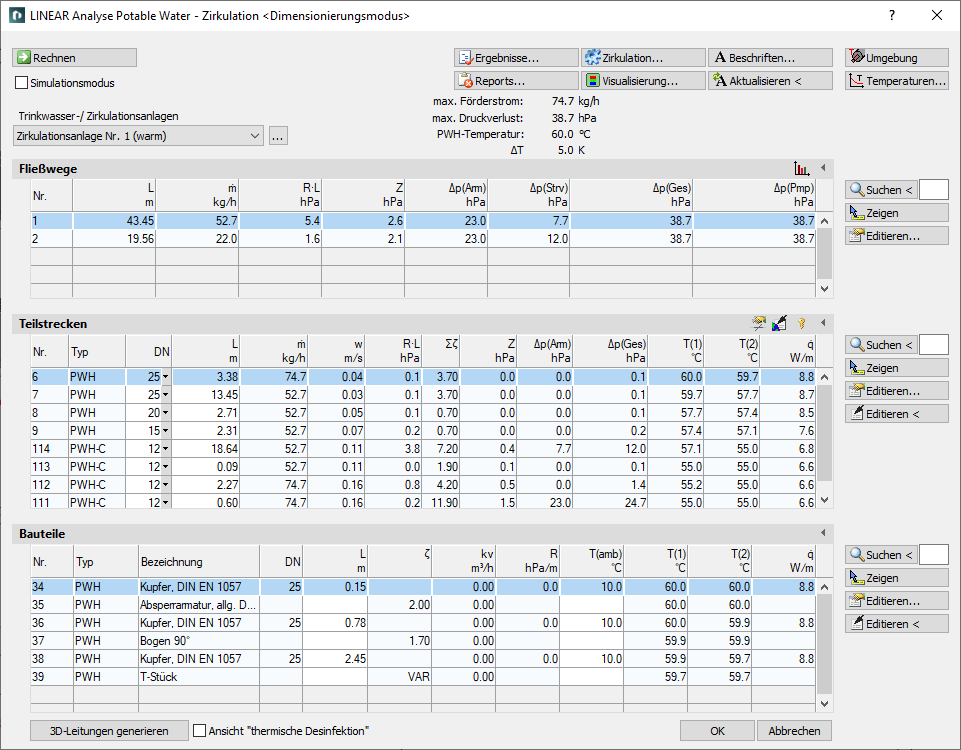Click Editieren... in the Bauteile section
The width and height of the screenshot is (961, 750).
click(x=897, y=600)
